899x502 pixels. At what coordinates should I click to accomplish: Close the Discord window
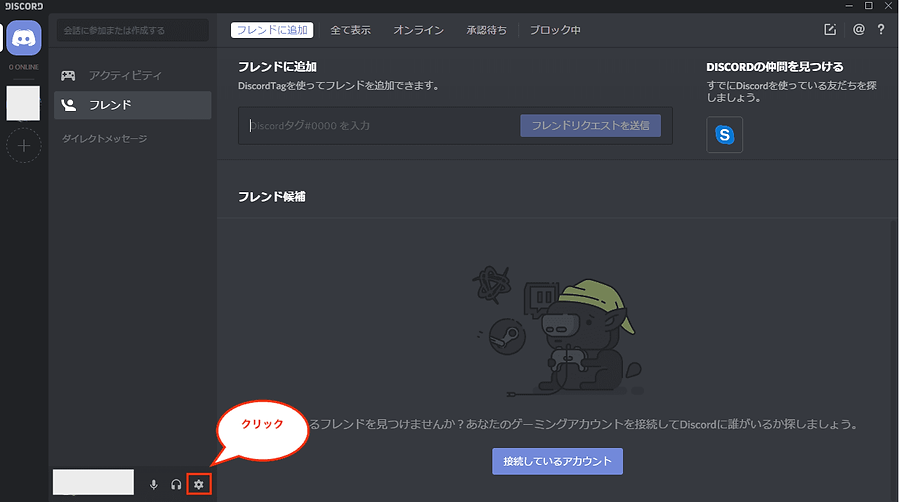(x=888, y=6)
